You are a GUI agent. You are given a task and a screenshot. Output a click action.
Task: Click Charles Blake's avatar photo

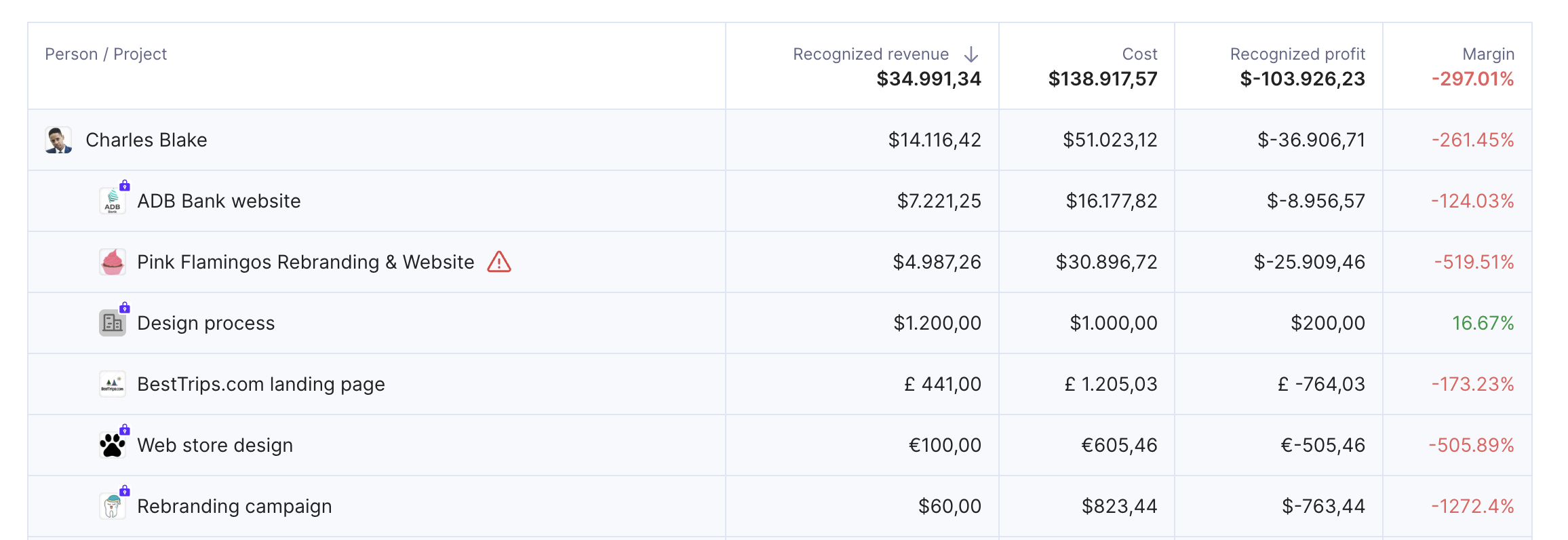pyautogui.click(x=58, y=140)
